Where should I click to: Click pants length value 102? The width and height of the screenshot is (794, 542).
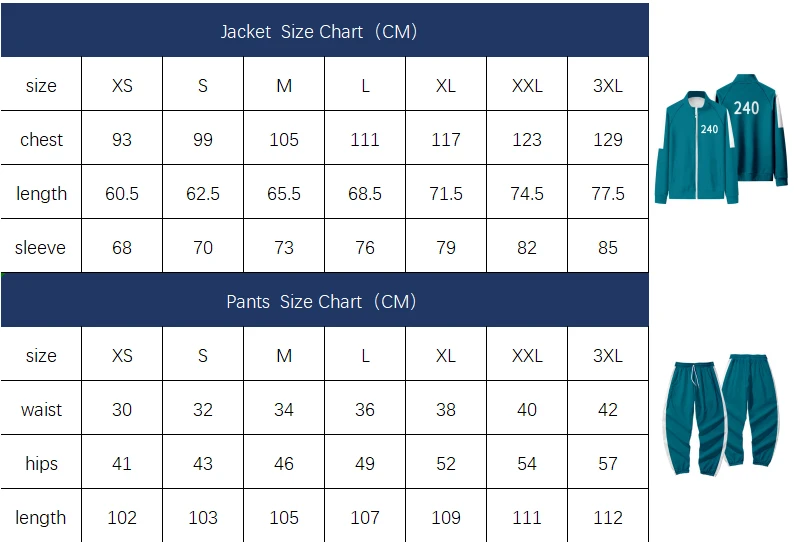coord(122,518)
